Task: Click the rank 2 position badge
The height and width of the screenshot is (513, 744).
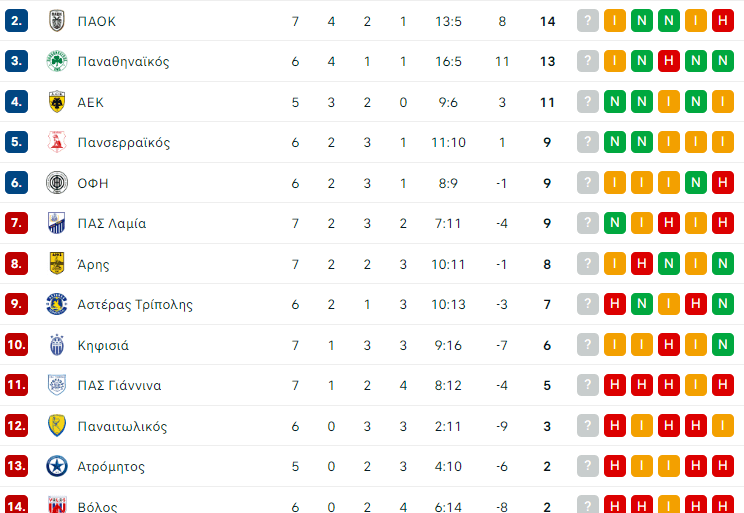Action: click(16, 21)
